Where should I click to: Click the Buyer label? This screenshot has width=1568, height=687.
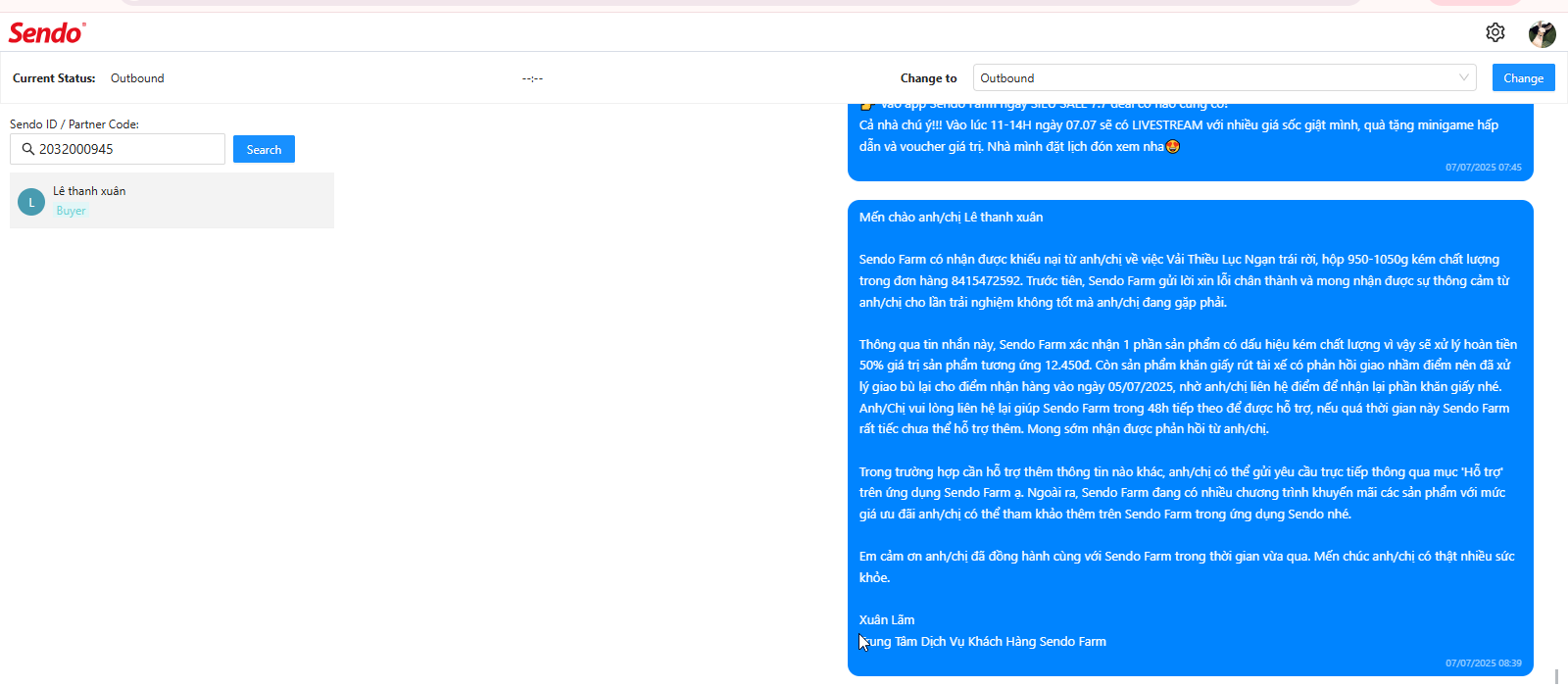(71, 211)
